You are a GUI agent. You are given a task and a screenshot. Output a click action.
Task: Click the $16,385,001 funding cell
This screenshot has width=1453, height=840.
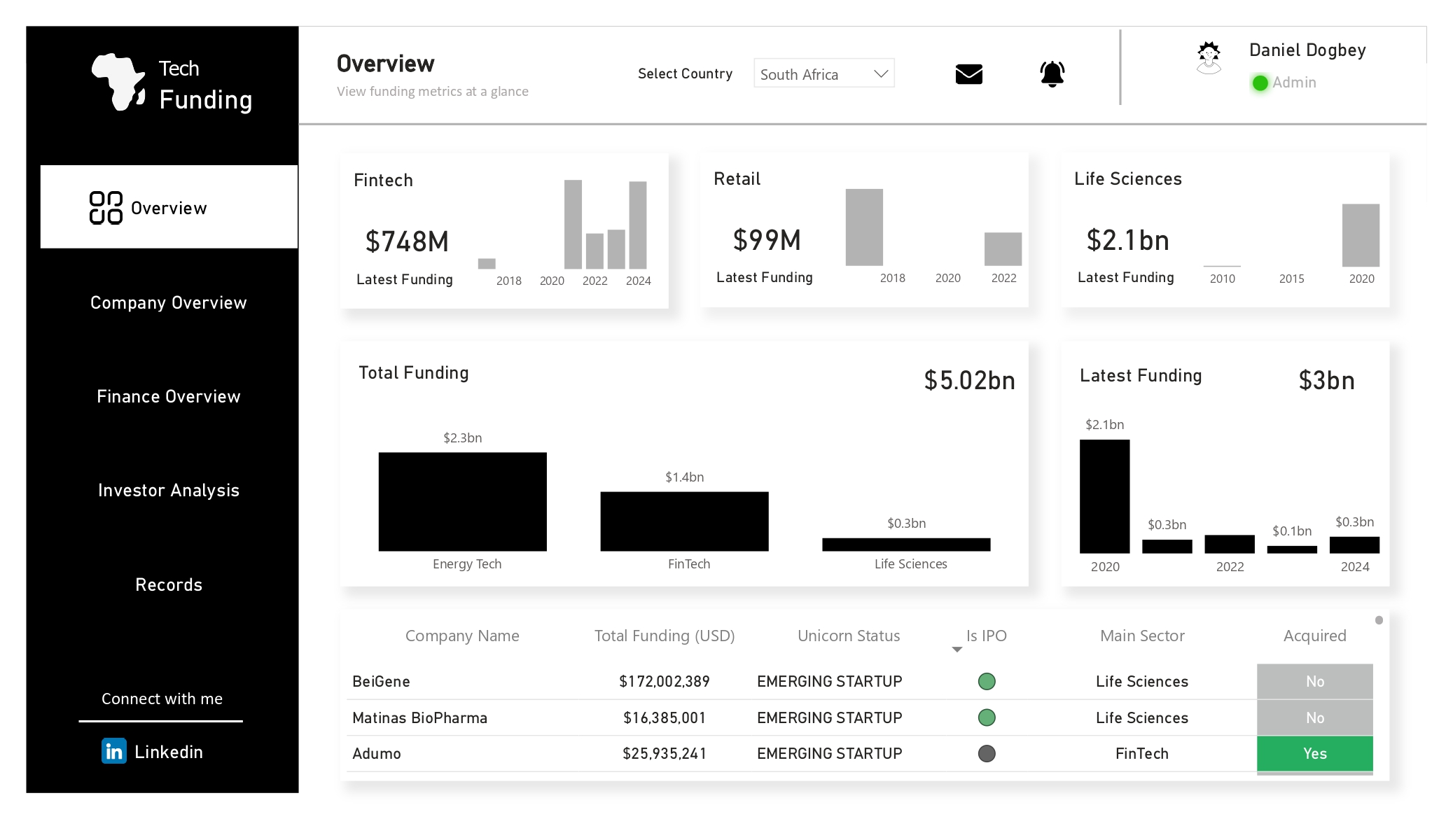(665, 717)
